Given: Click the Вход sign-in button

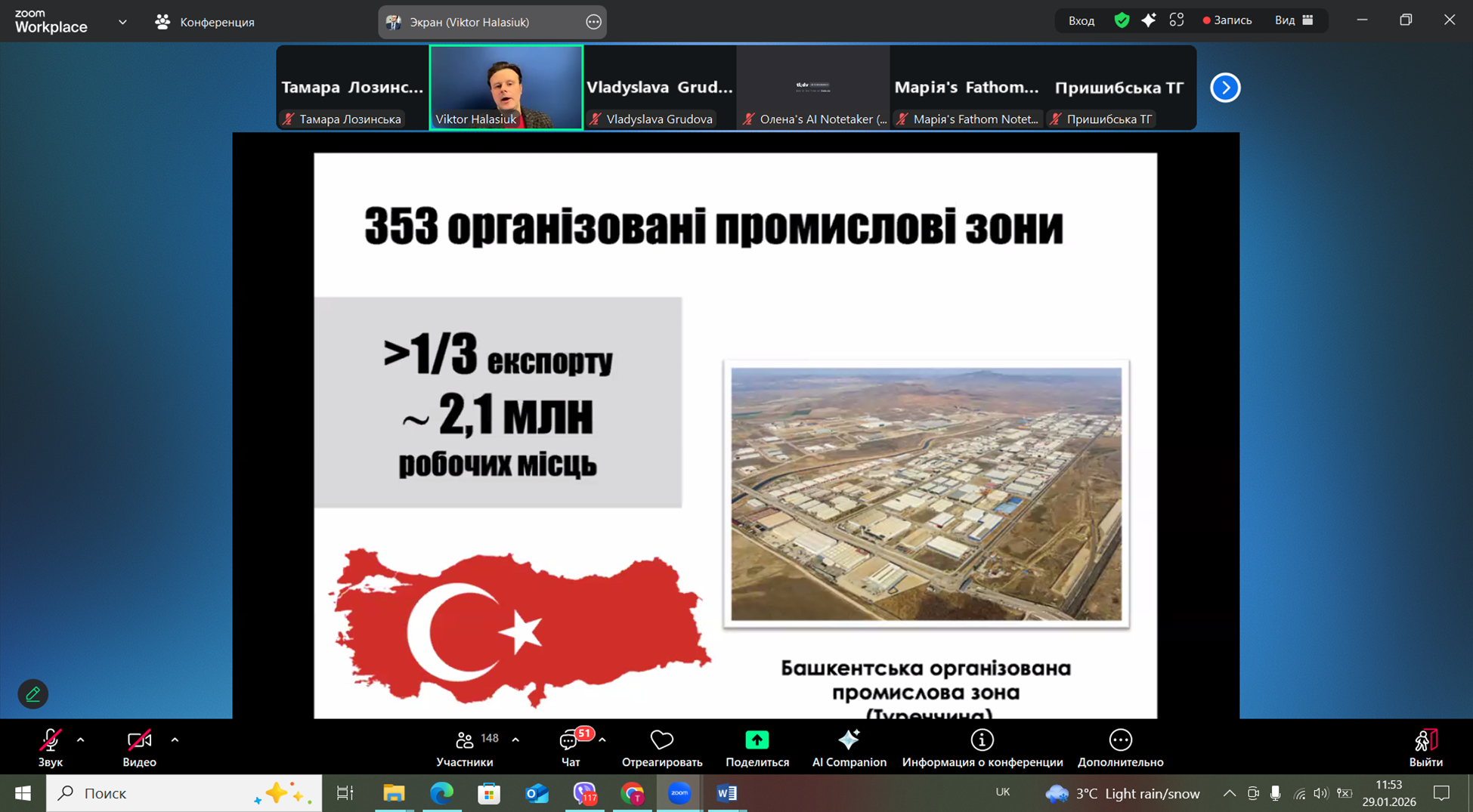Looking at the screenshot, I should 1081,20.
